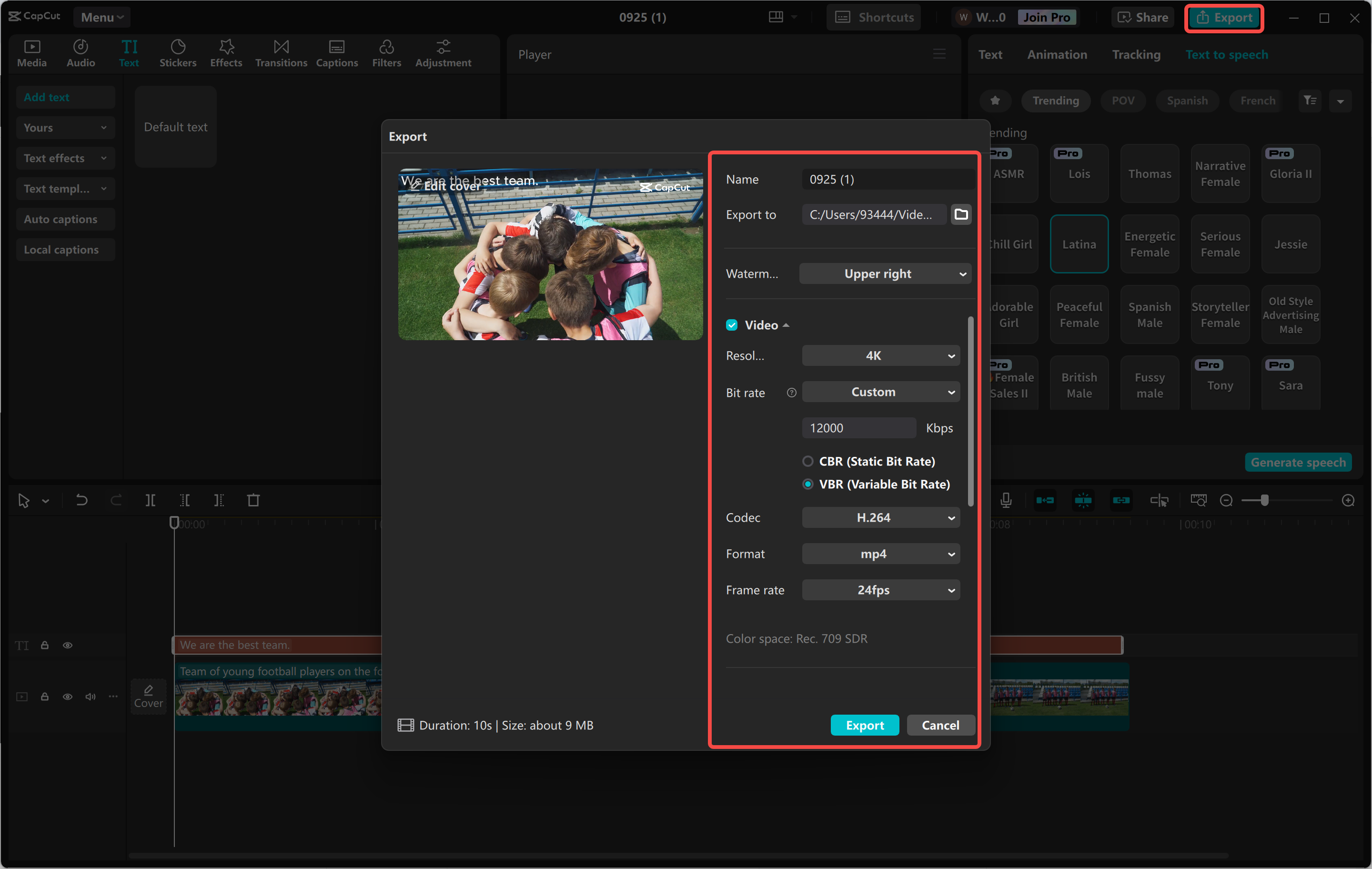This screenshot has height=869, width=1372.
Task: Open the Codec H.264 dropdown
Action: tap(880, 517)
